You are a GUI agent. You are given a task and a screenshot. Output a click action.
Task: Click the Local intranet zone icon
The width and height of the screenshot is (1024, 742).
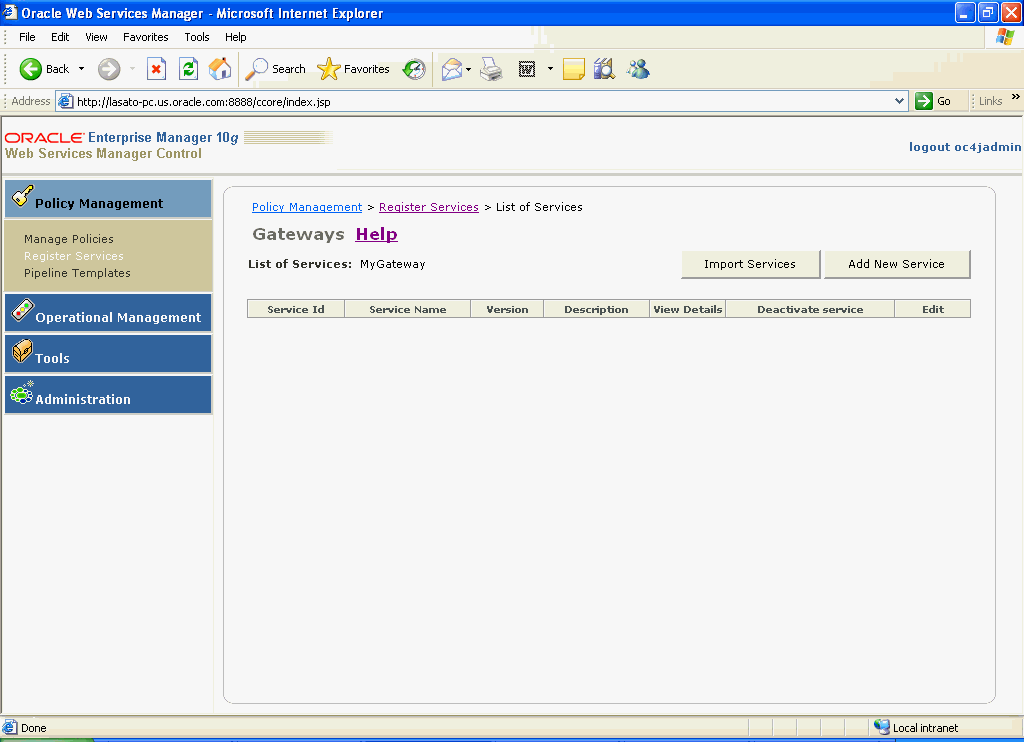click(x=882, y=727)
